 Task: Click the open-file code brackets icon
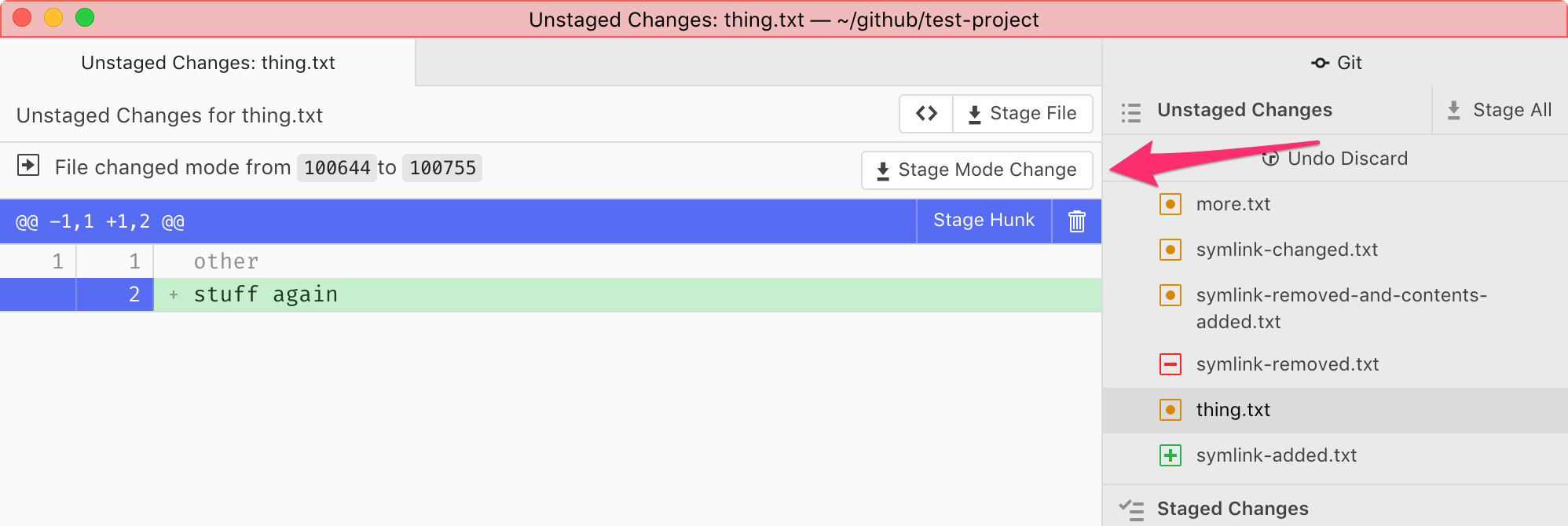pos(926,114)
